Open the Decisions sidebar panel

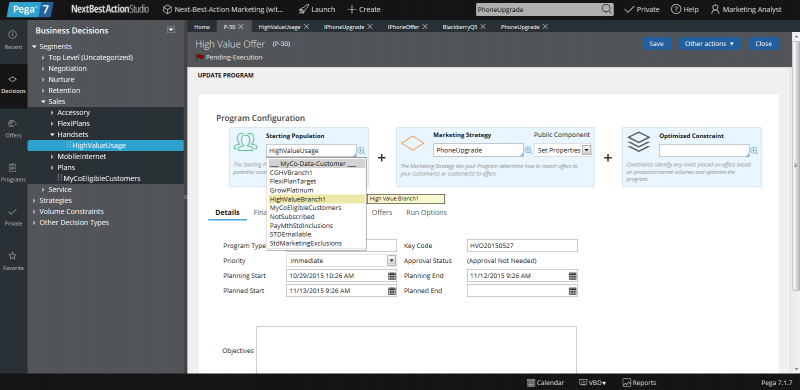tap(13, 84)
